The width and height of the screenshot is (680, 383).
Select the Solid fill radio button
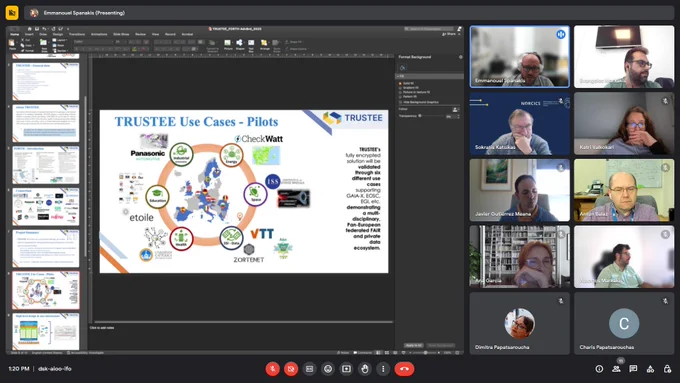point(400,83)
